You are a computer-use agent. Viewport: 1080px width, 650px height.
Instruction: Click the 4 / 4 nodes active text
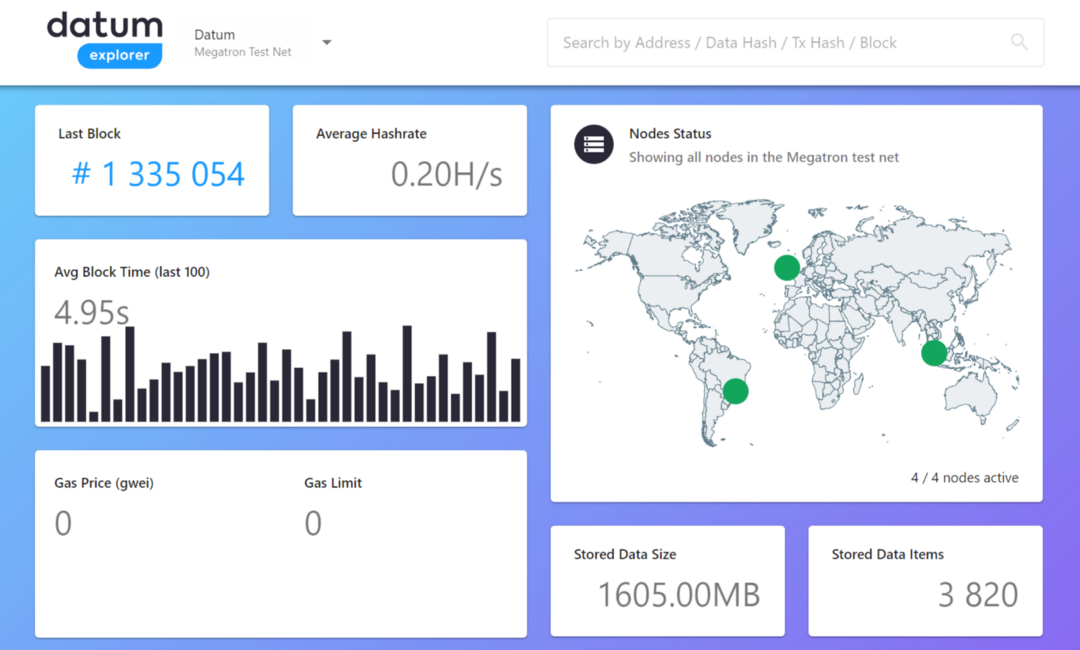[964, 477]
